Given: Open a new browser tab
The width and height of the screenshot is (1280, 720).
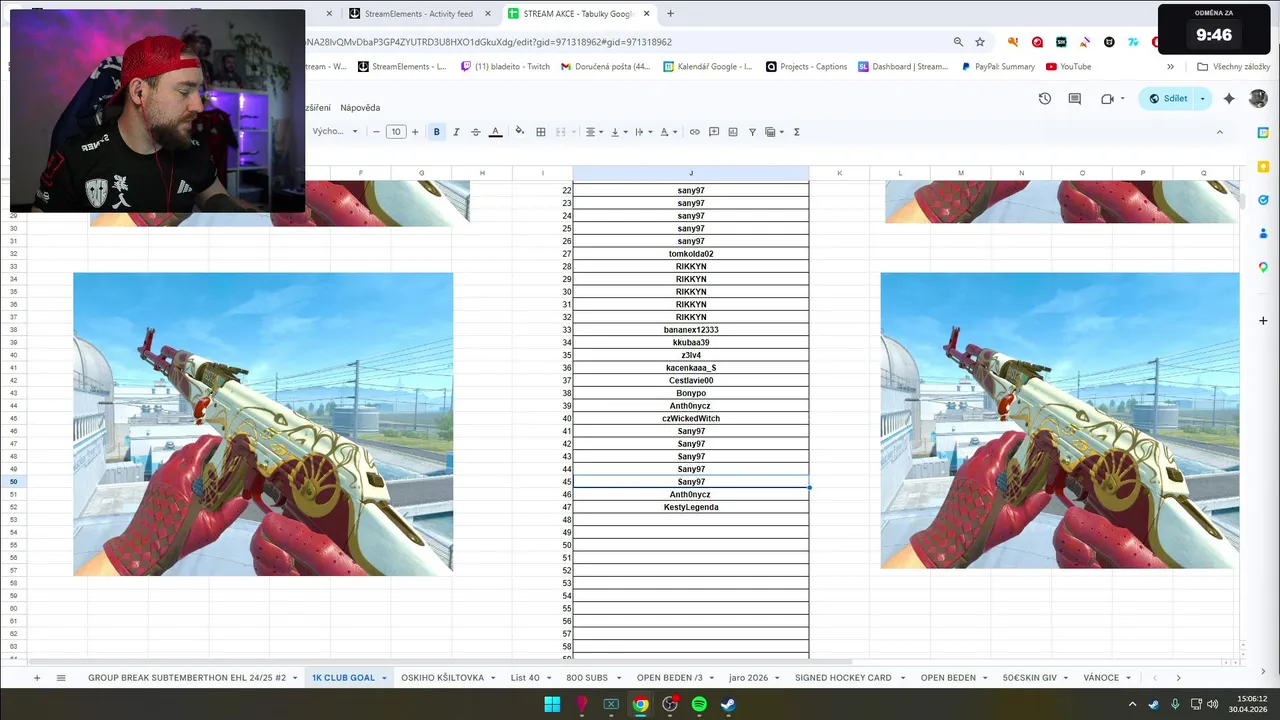Looking at the screenshot, I should point(670,14).
